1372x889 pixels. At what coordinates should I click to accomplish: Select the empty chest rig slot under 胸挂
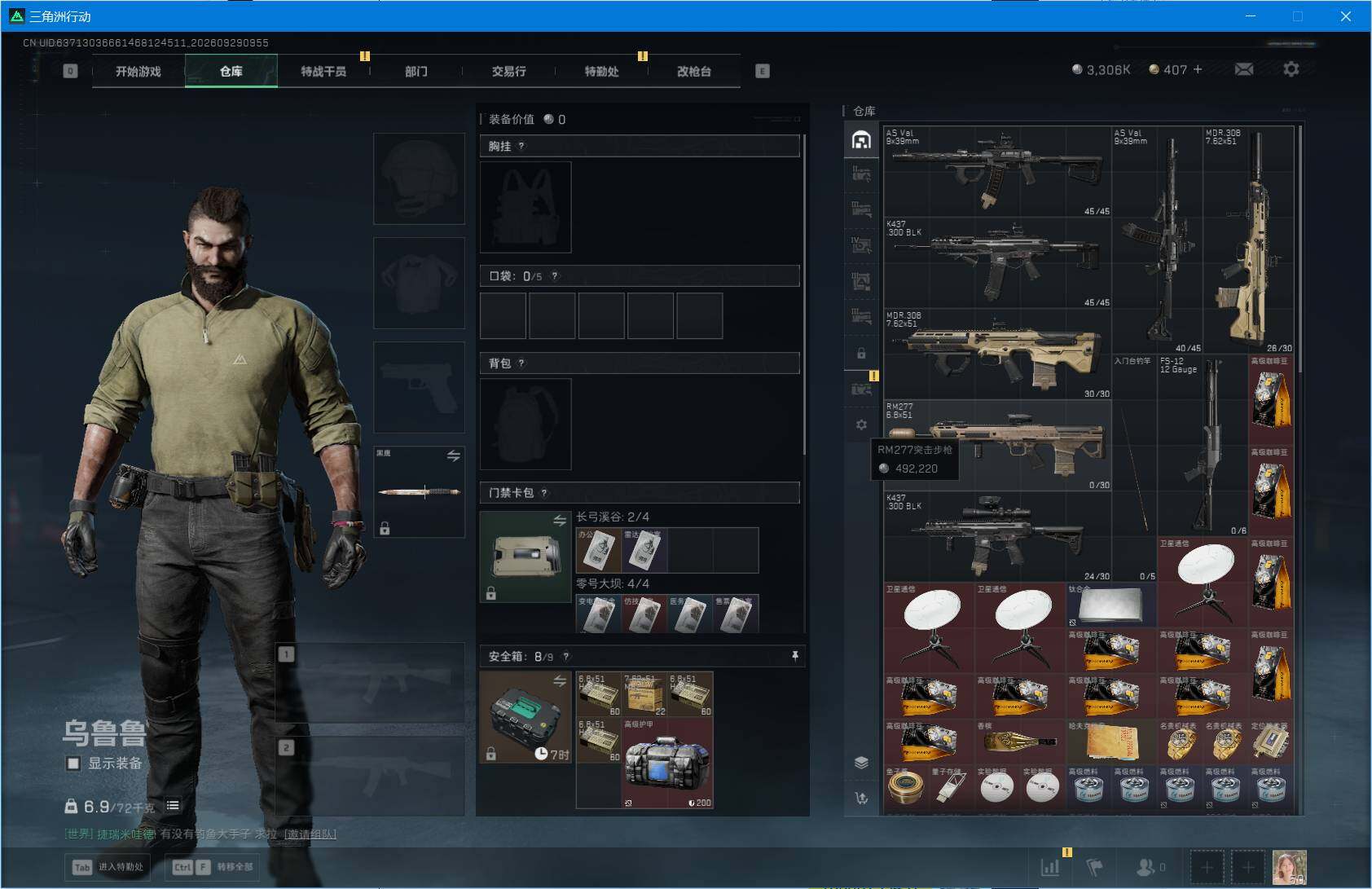[x=525, y=207]
